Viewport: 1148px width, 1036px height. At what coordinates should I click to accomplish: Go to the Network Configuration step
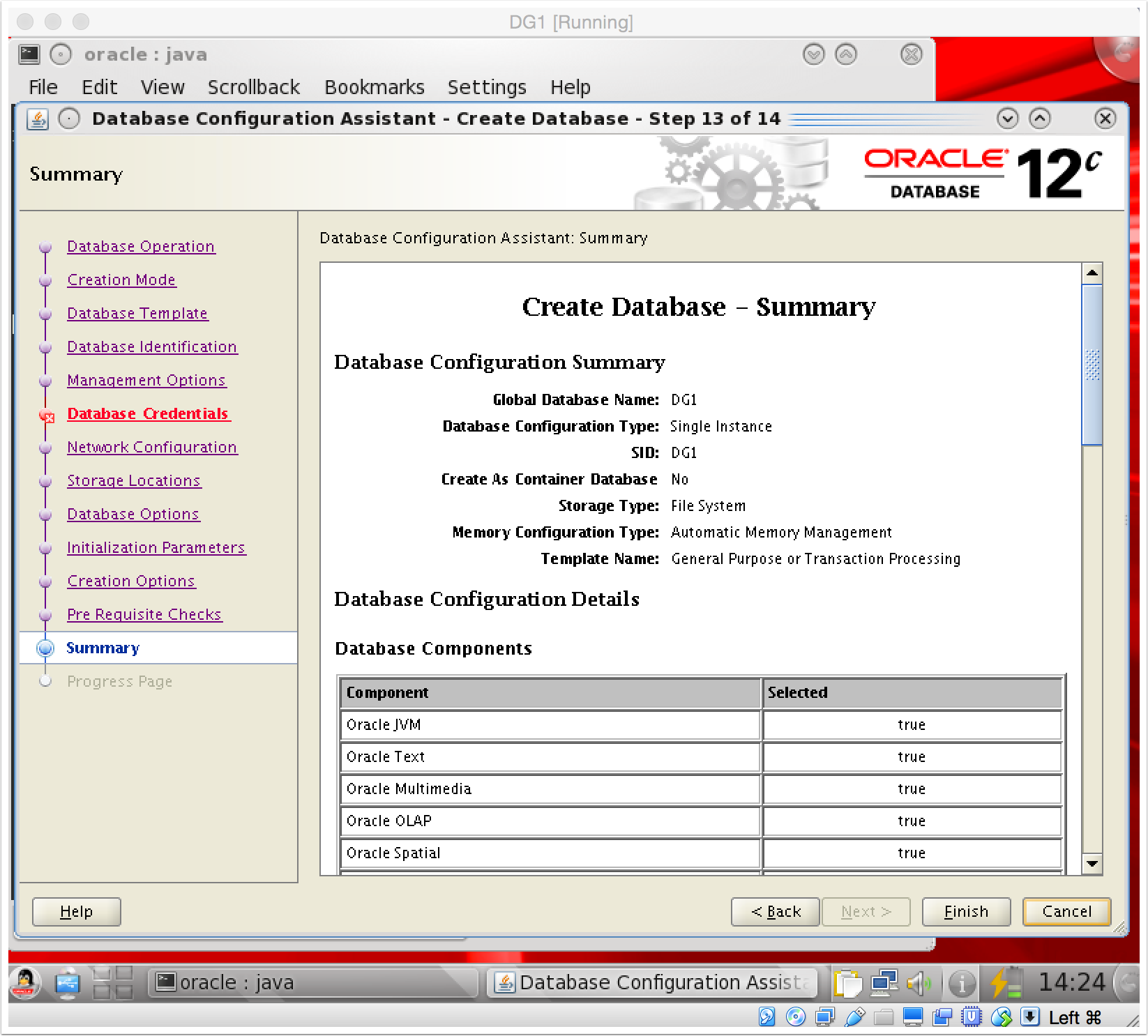coord(152,448)
